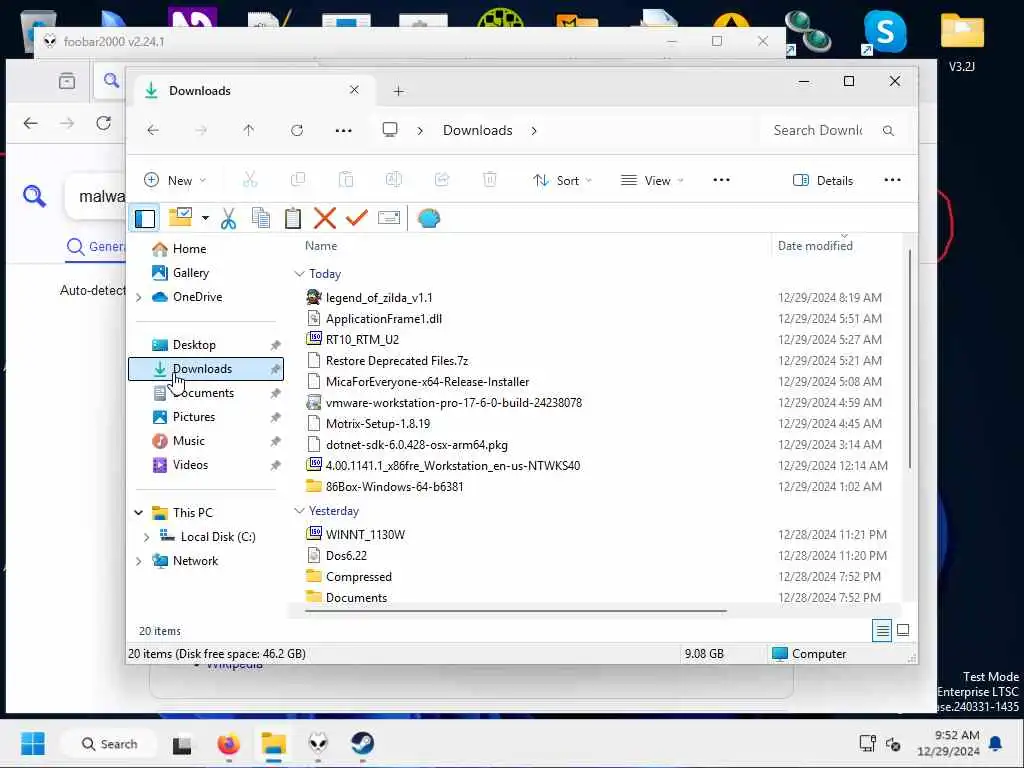Screen dimensions: 1024x768
Task: Click the ellipsis button right of Details
Action: click(892, 180)
